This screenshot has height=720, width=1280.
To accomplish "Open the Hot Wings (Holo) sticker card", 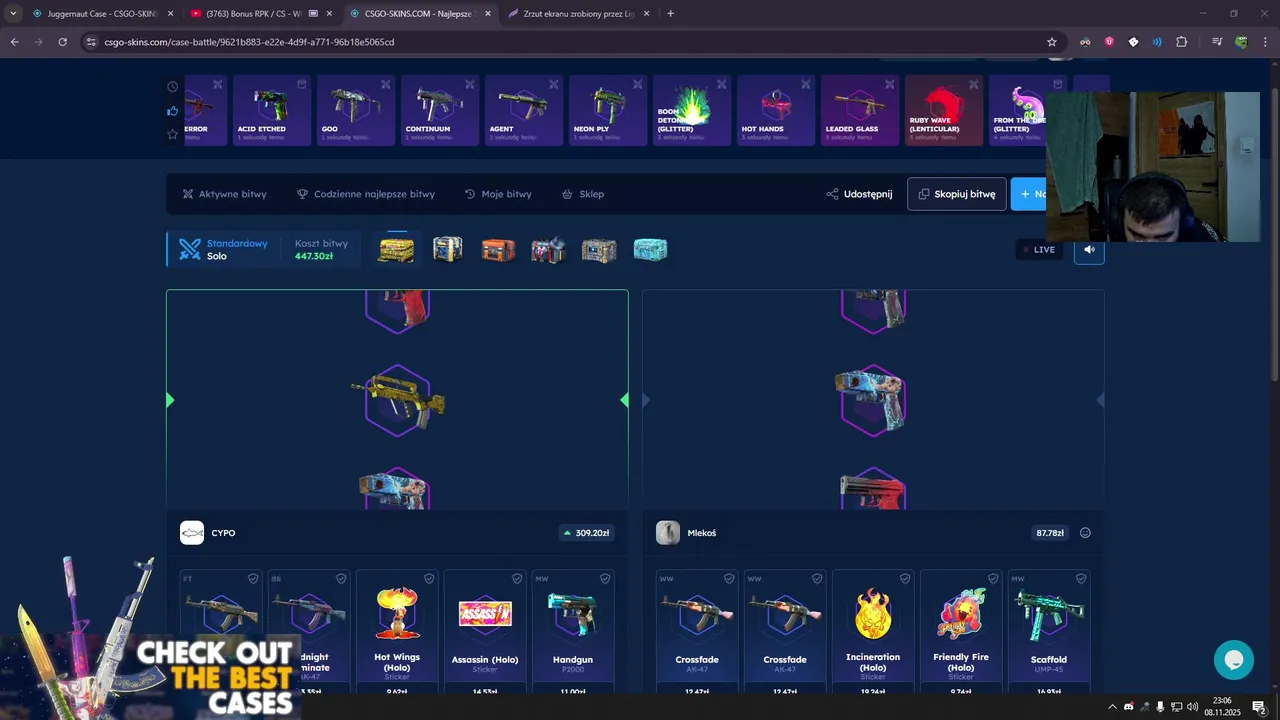I will coord(397,631).
